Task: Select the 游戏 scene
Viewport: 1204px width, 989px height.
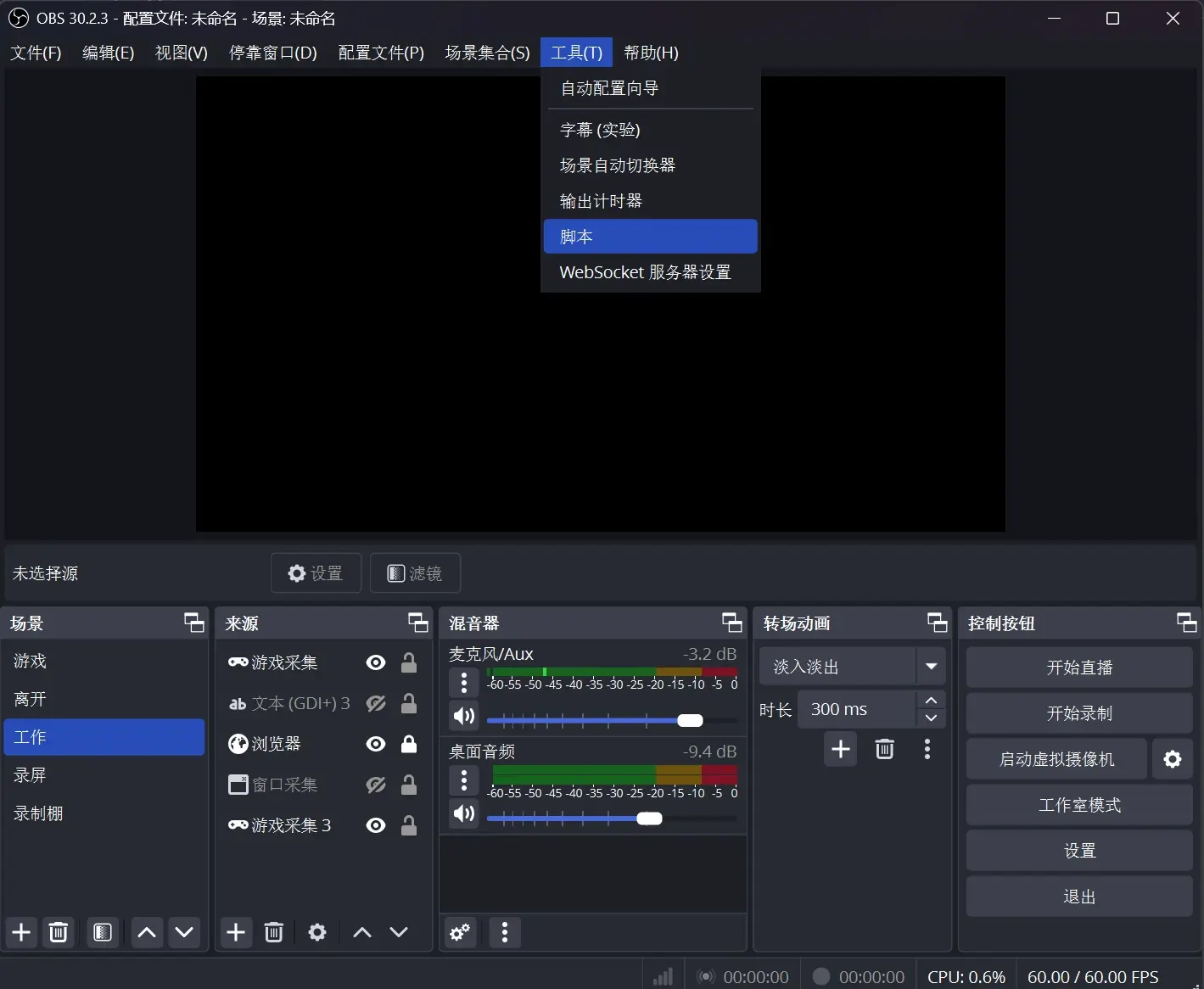Action: pos(104,661)
